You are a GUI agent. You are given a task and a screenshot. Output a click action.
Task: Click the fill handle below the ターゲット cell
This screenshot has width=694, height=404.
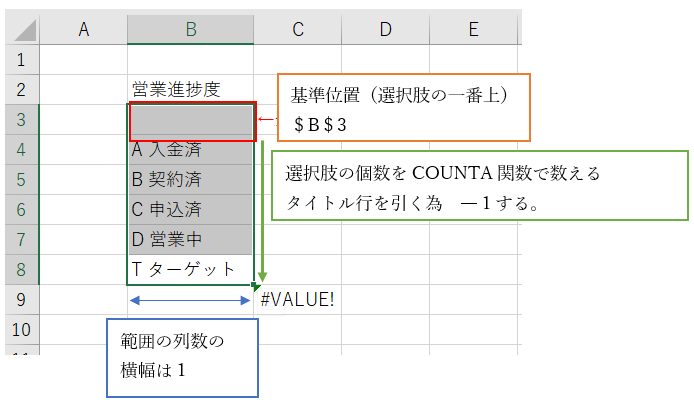tap(255, 286)
